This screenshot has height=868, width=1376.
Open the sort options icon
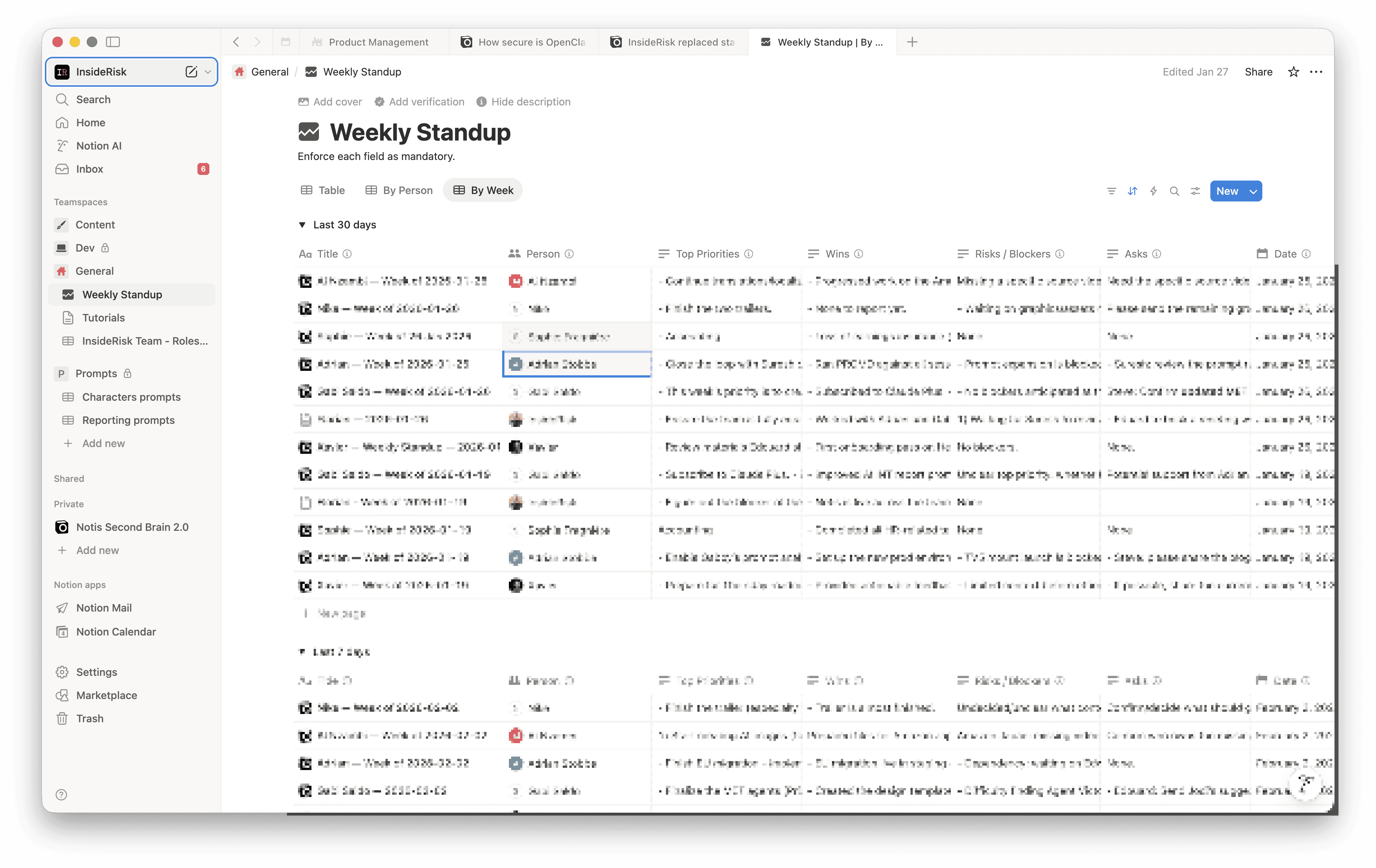[1132, 191]
